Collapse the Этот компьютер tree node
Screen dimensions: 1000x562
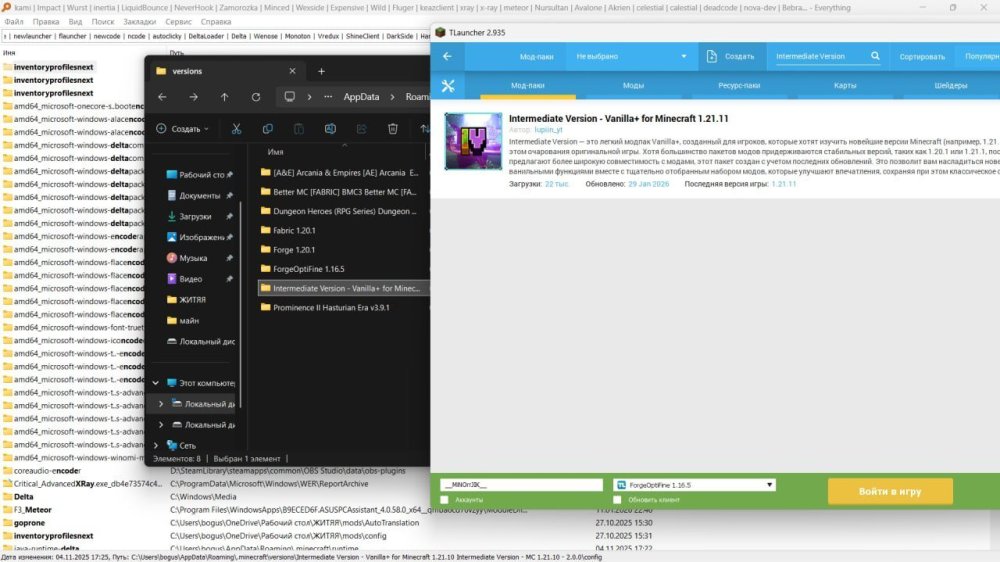point(156,383)
